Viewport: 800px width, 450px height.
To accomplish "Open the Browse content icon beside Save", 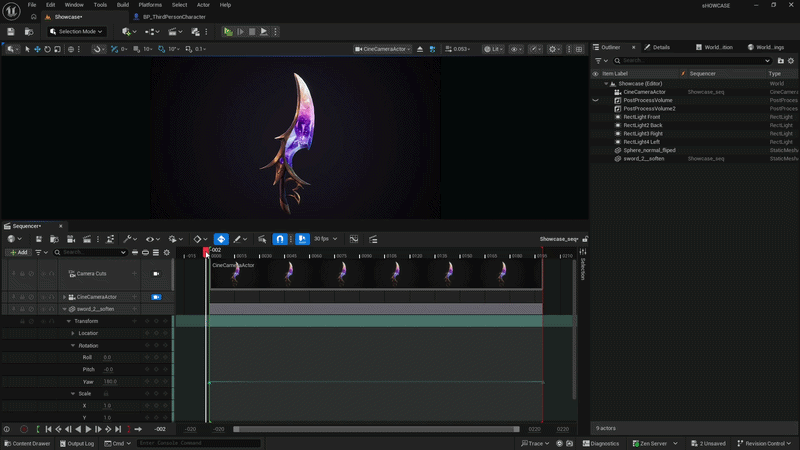I will (x=29, y=32).
